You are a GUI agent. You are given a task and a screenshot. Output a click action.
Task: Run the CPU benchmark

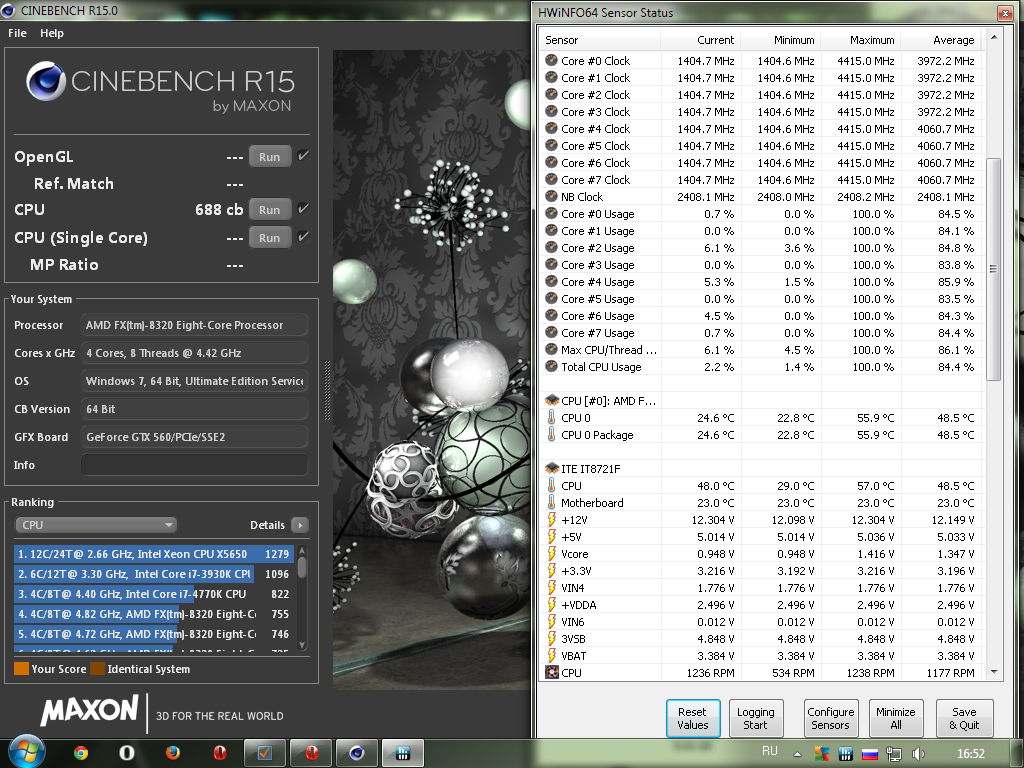pyautogui.click(x=270, y=210)
